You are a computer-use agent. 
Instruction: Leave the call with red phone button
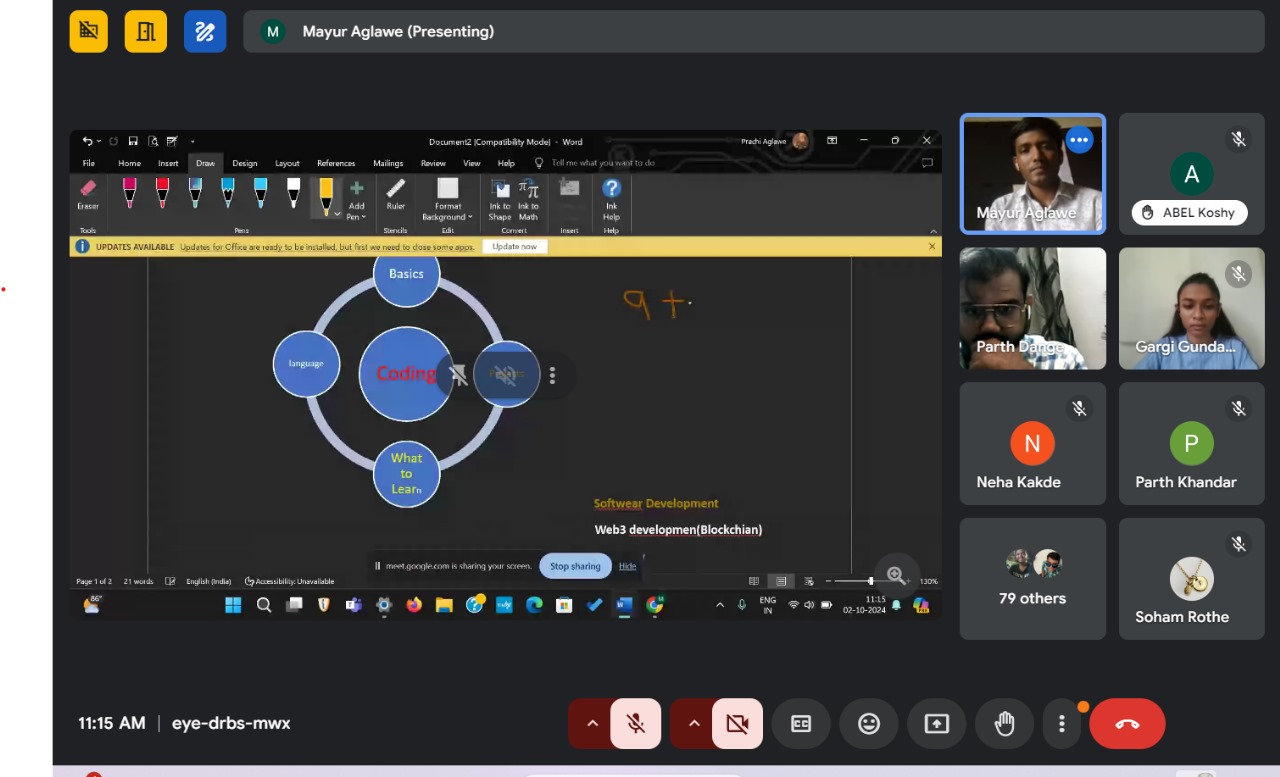[x=1127, y=724]
